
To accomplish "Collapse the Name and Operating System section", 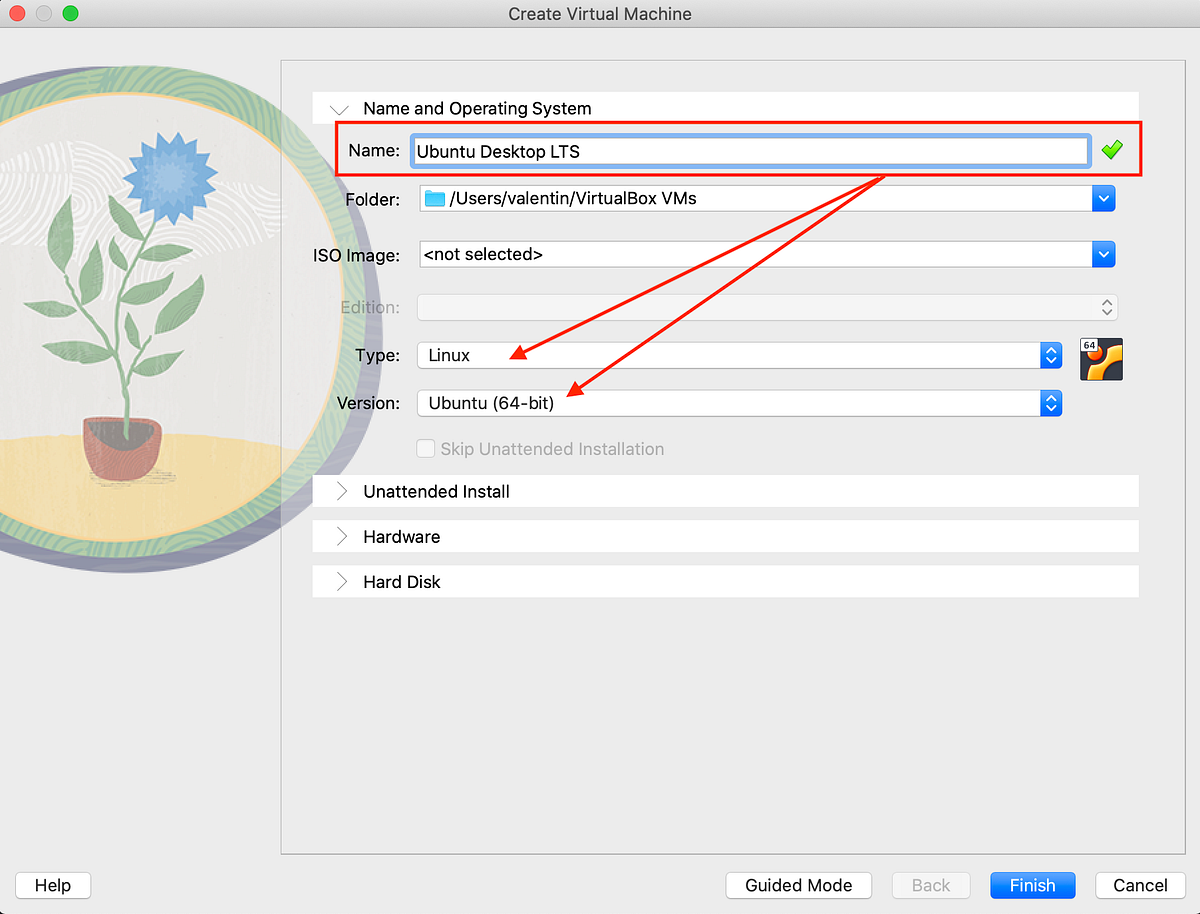I will point(338,108).
